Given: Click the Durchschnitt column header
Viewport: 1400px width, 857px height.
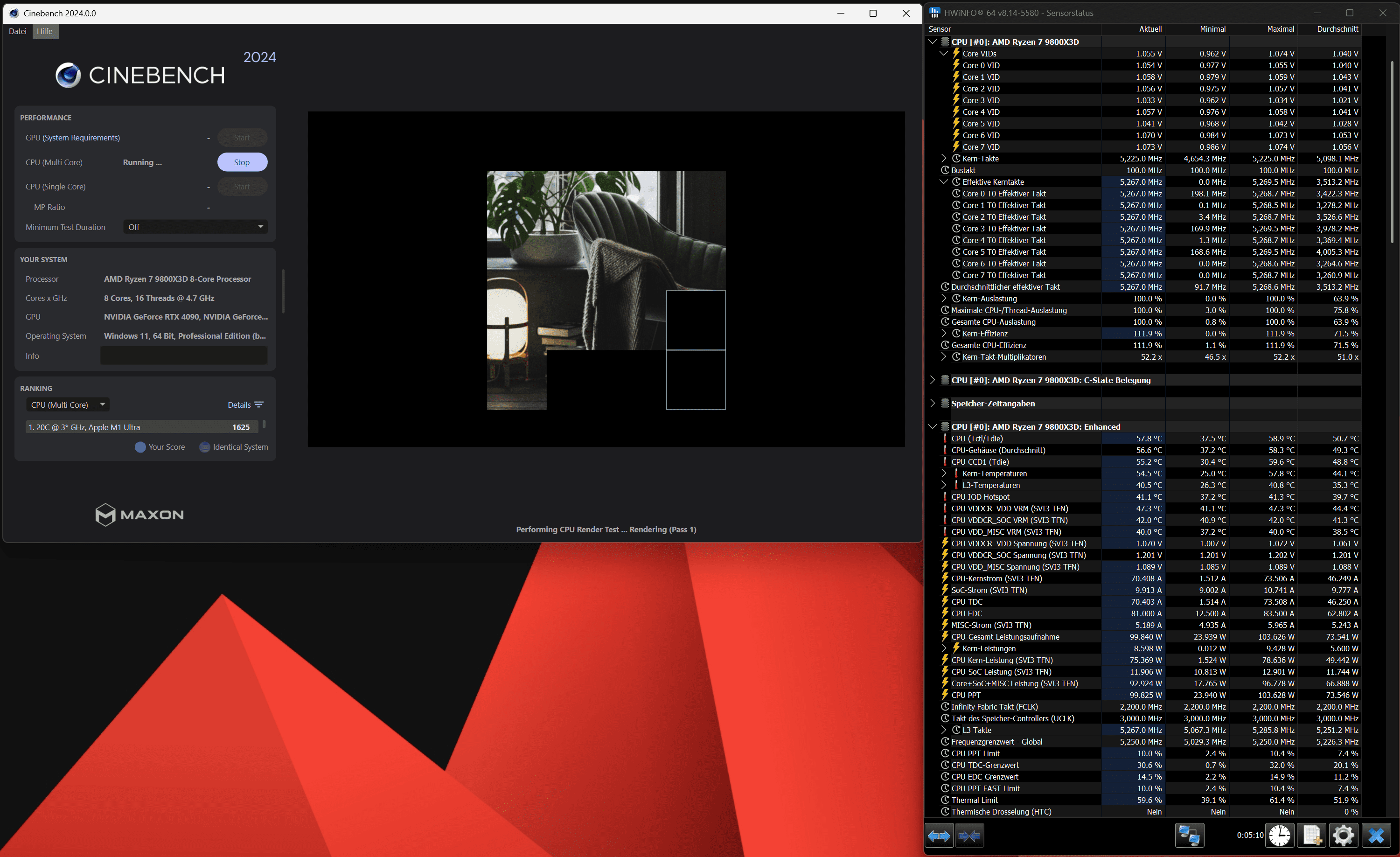Looking at the screenshot, I should pos(1330,29).
